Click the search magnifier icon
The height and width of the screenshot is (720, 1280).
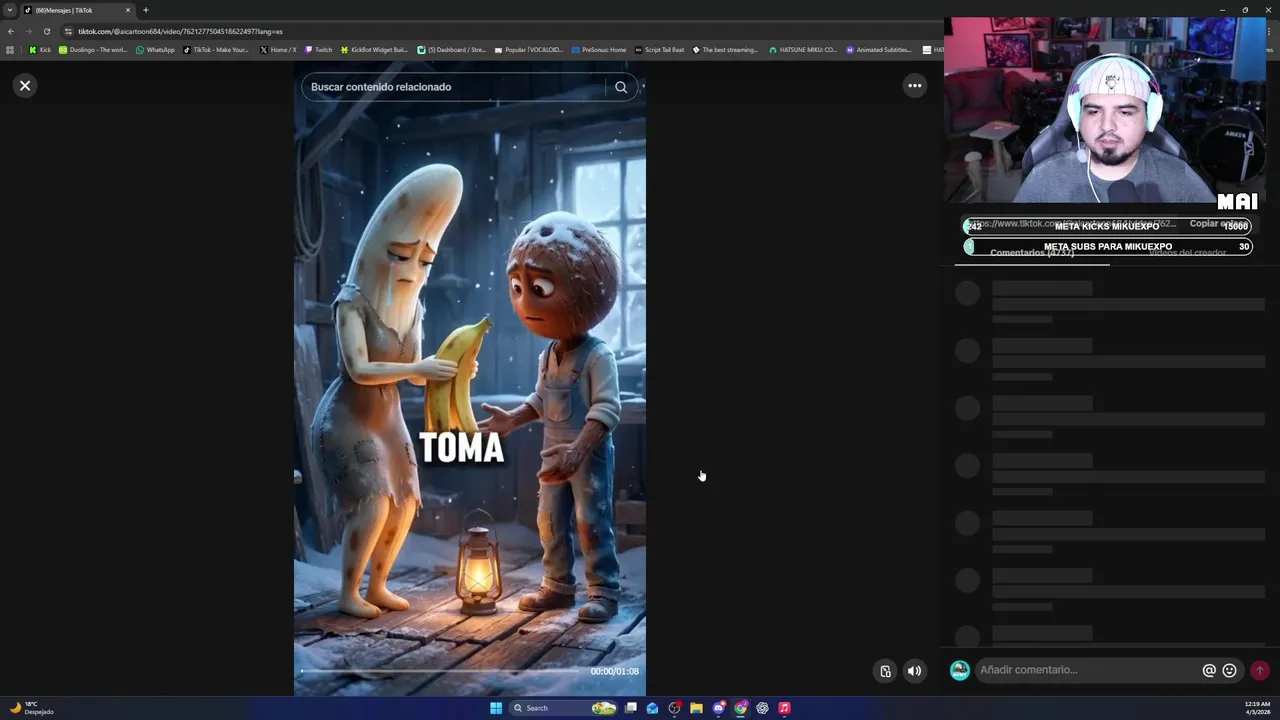click(x=621, y=87)
